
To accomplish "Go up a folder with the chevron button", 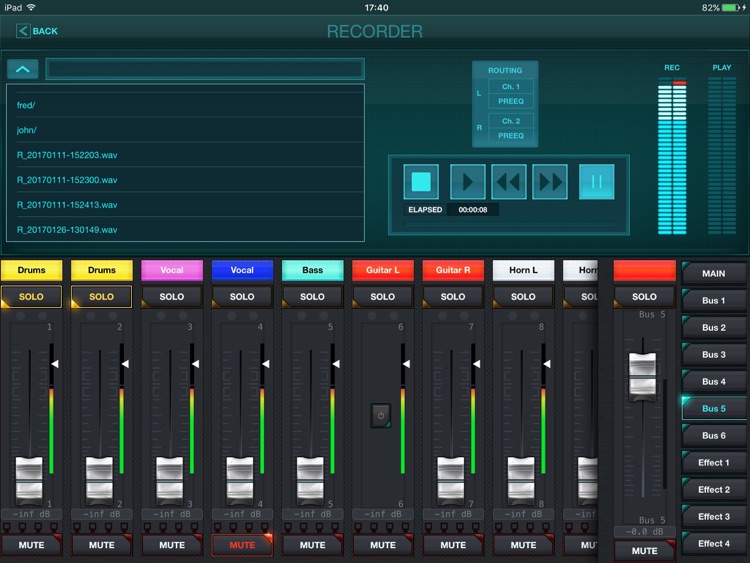I will (23, 69).
